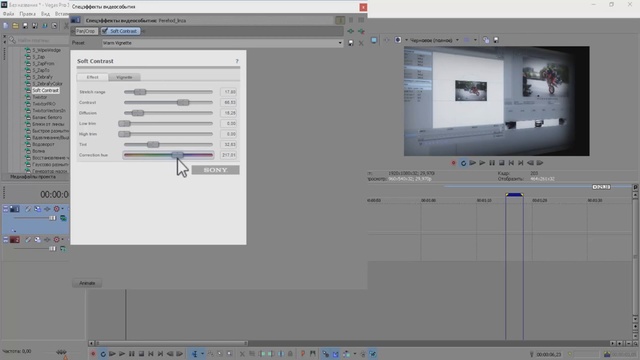The width and height of the screenshot is (640, 360).
Task: Open the Soft Contrast help question mark
Action: [237, 61]
